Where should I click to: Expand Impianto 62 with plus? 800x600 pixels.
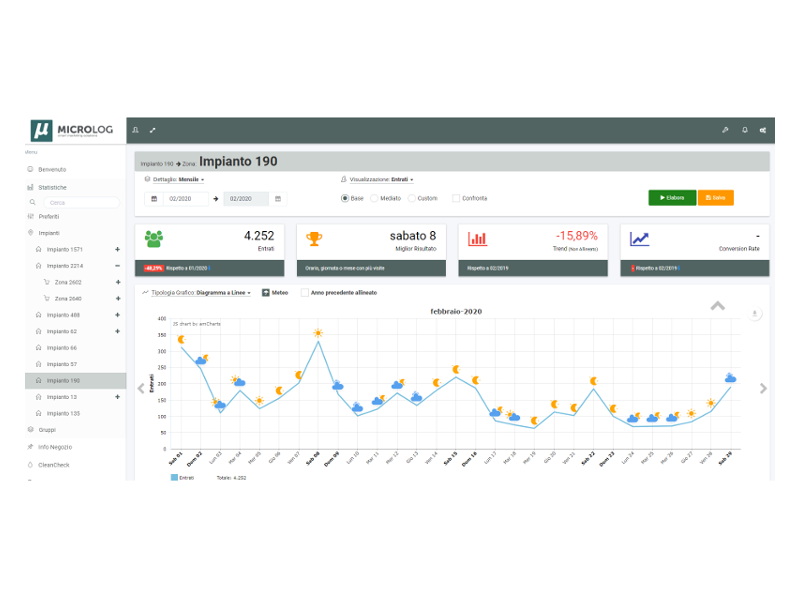[117, 331]
